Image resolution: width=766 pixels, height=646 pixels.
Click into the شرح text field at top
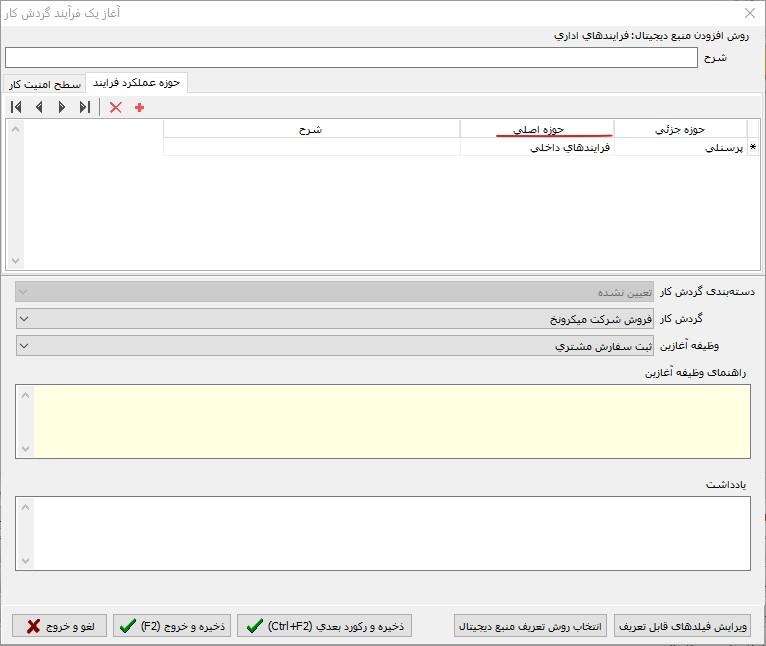(x=350, y=58)
